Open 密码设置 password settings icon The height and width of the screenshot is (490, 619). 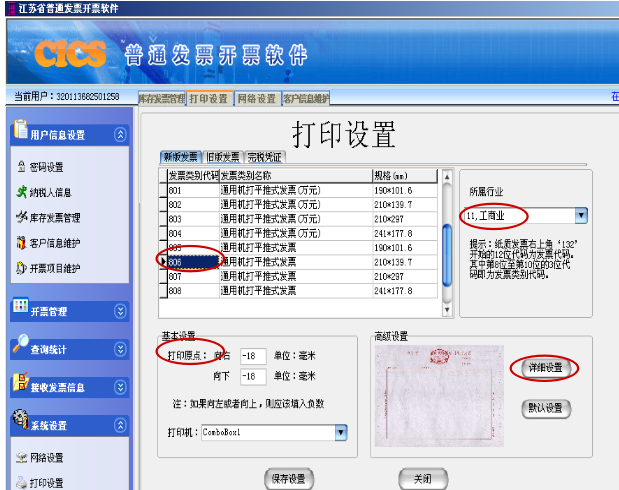point(21,167)
